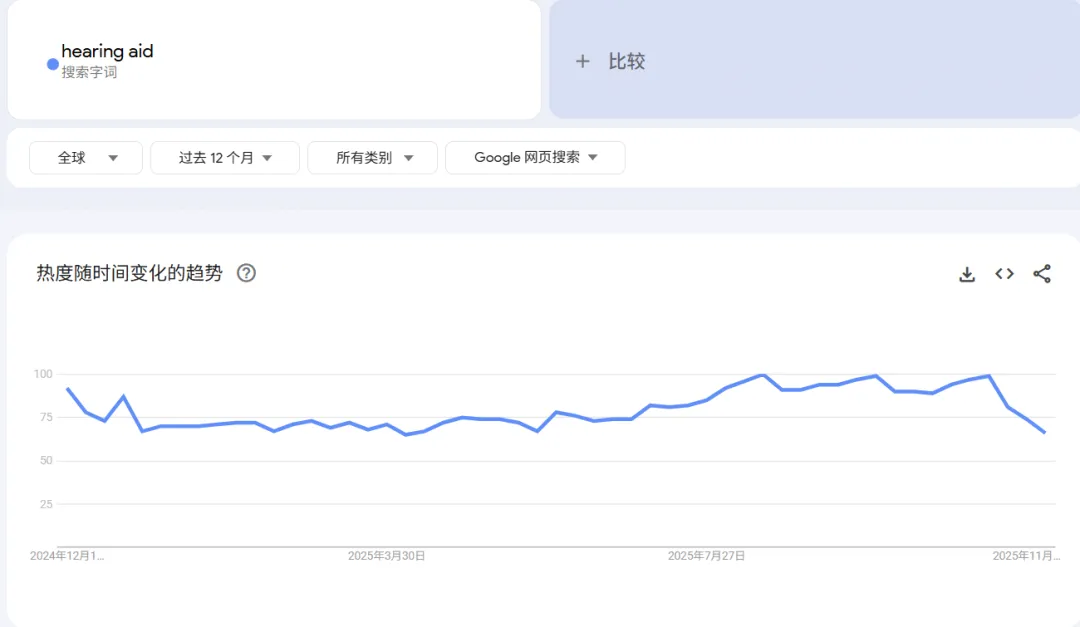Open the 全球 region dropdown
The height and width of the screenshot is (627, 1080).
pyautogui.click(x=85, y=157)
